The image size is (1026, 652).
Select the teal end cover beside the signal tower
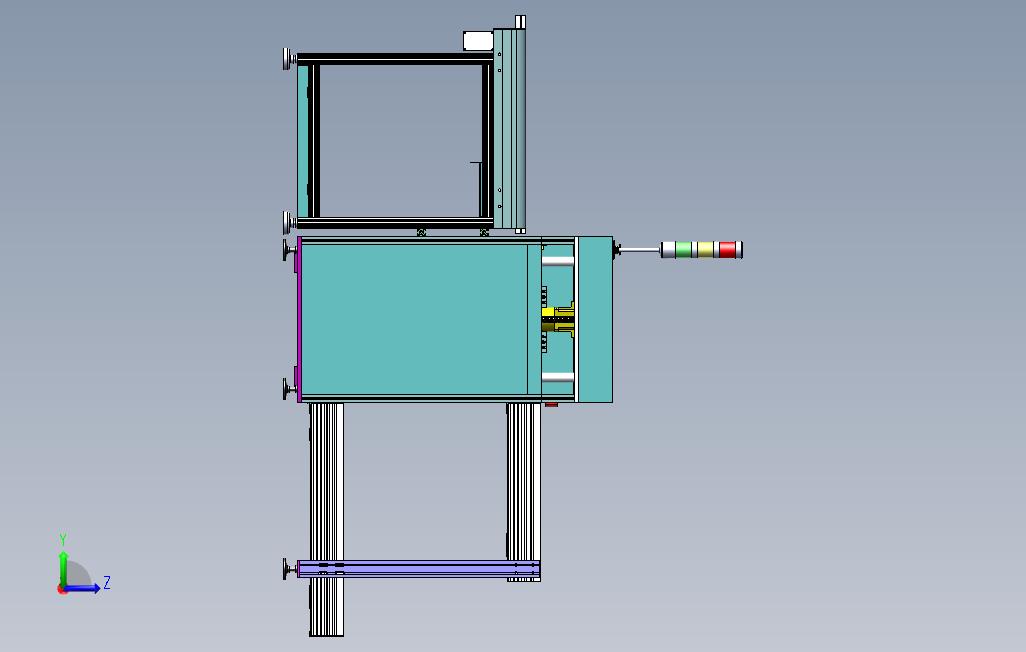[x=595, y=319]
